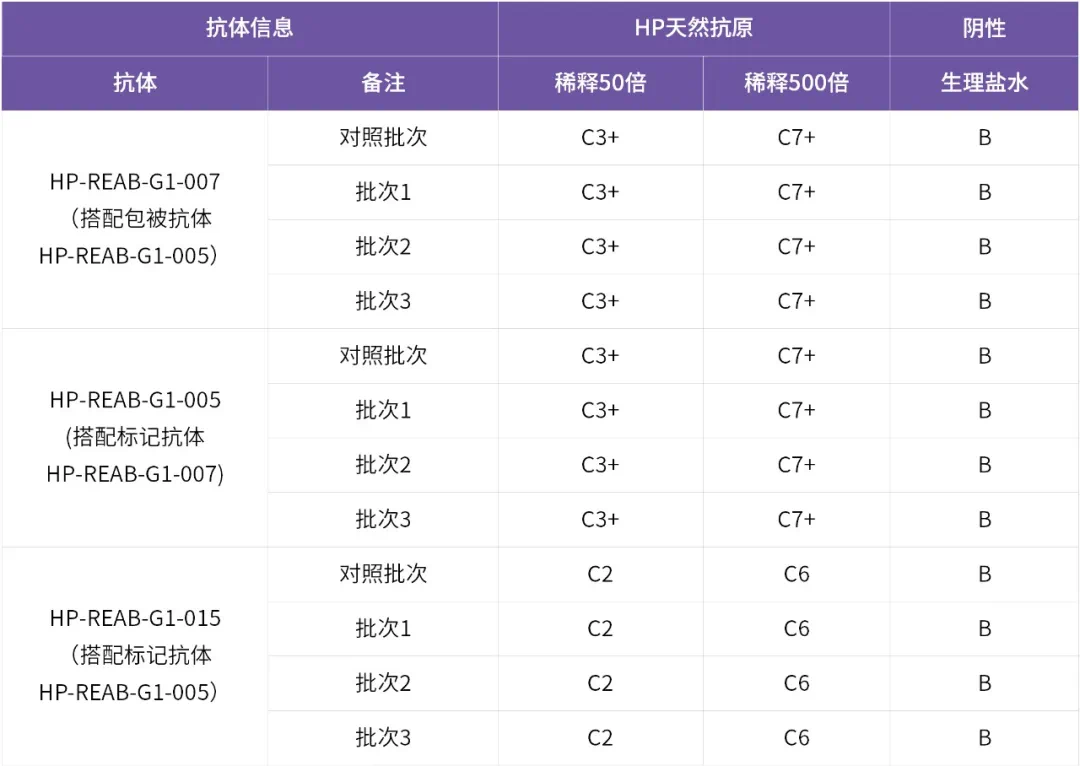Select antibody cell paired with 包被抗体 HP-REAB-G1-005
Image resolution: width=1080 pixels, height=766 pixels.
[x=135, y=219]
